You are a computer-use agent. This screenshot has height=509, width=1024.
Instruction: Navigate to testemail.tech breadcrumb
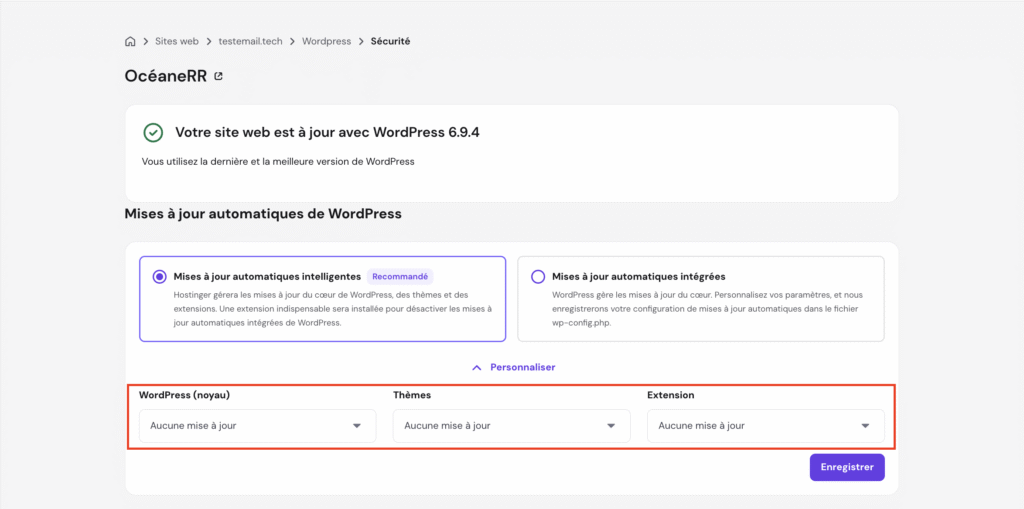(x=252, y=42)
